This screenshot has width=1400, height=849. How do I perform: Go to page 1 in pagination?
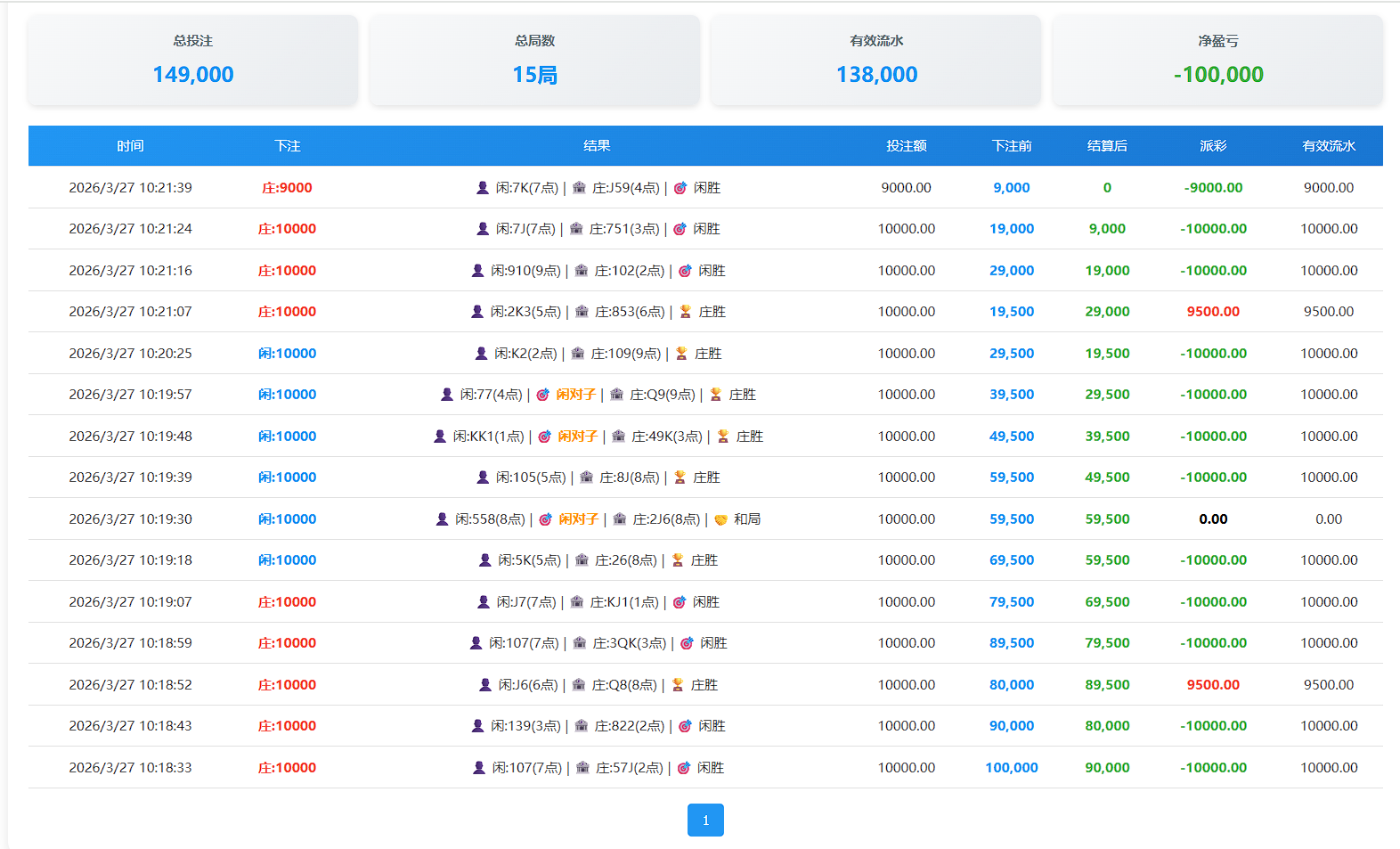[705, 820]
